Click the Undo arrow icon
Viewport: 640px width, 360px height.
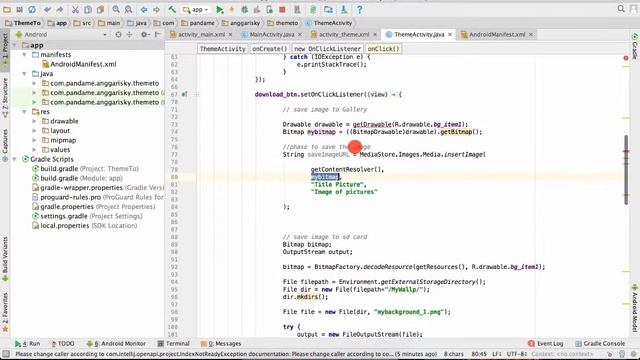pos(48,9)
